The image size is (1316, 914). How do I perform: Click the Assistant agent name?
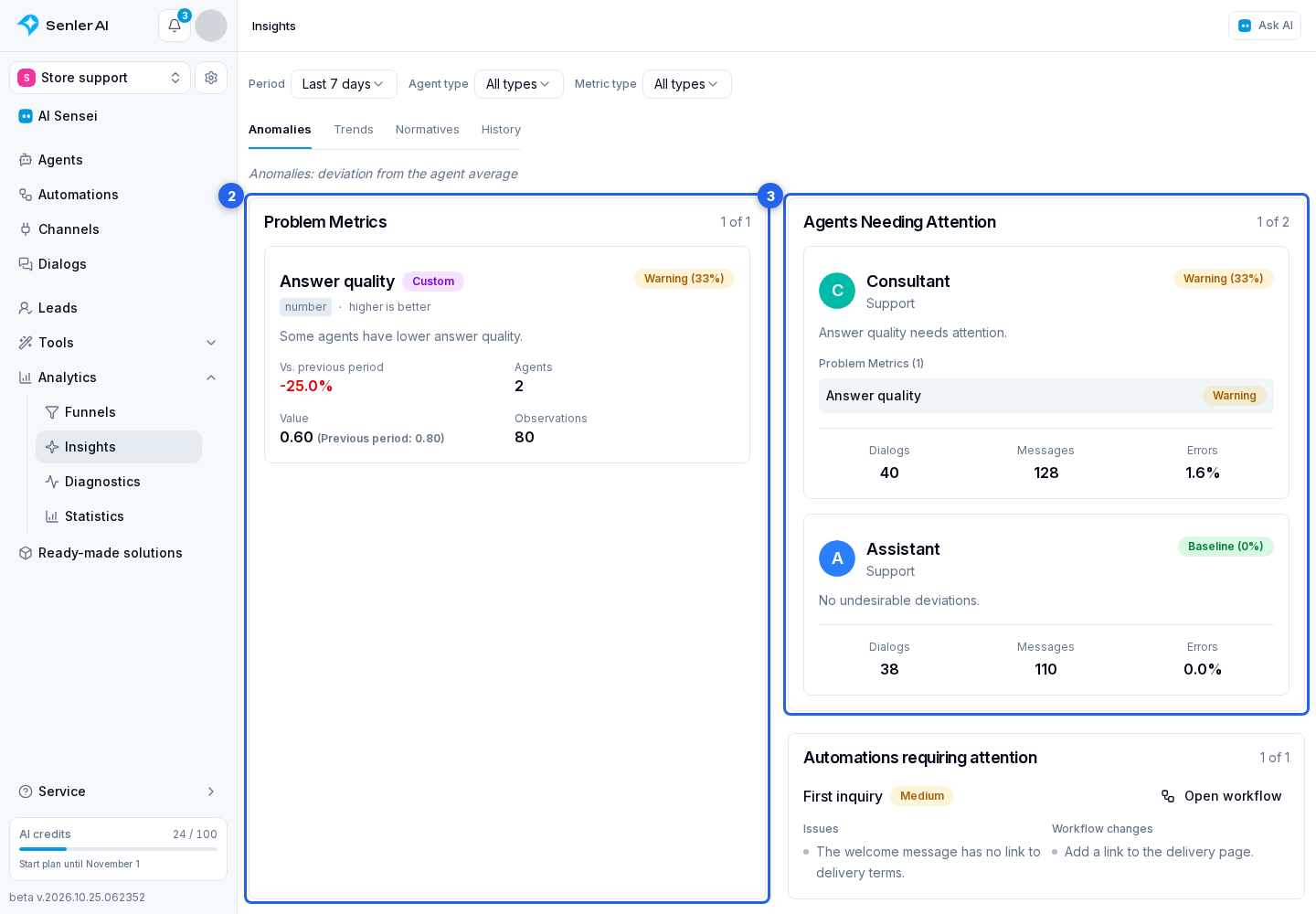coord(903,549)
